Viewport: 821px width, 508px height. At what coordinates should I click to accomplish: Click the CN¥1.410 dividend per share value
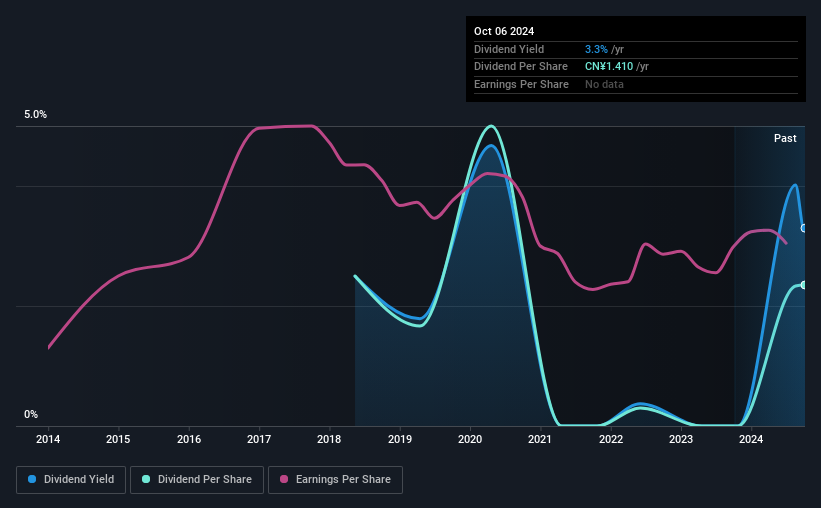pyautogui.click(x=609, y=67)
